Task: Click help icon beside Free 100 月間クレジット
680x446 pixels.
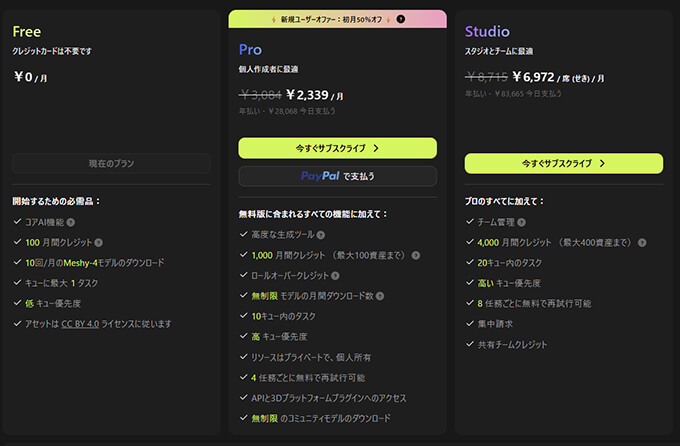Action: point(99,242)
